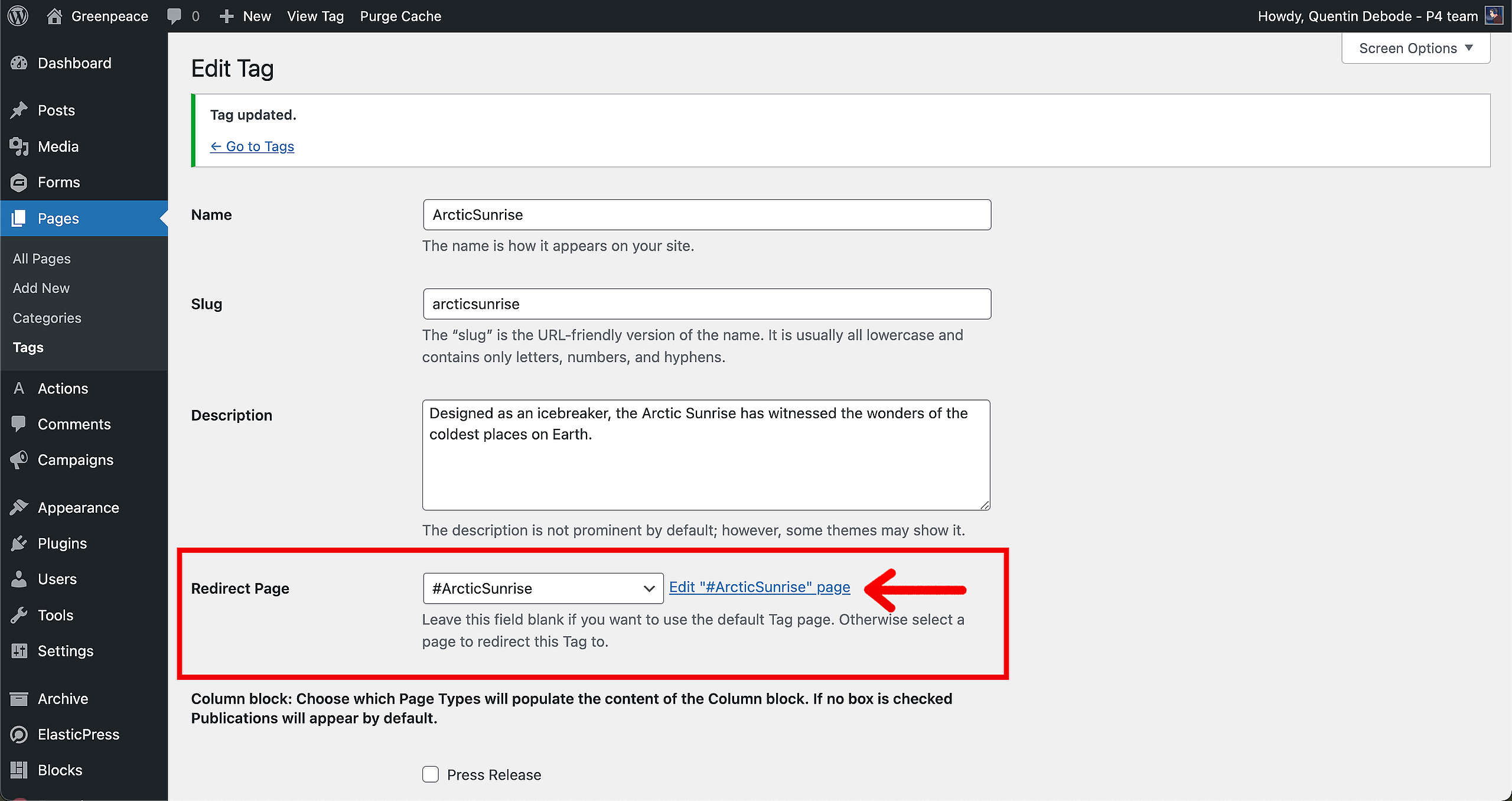The width and height of the screenshot is (1512, 801).
Task: Click View Tag in admin bar
Action: [315, 16]
